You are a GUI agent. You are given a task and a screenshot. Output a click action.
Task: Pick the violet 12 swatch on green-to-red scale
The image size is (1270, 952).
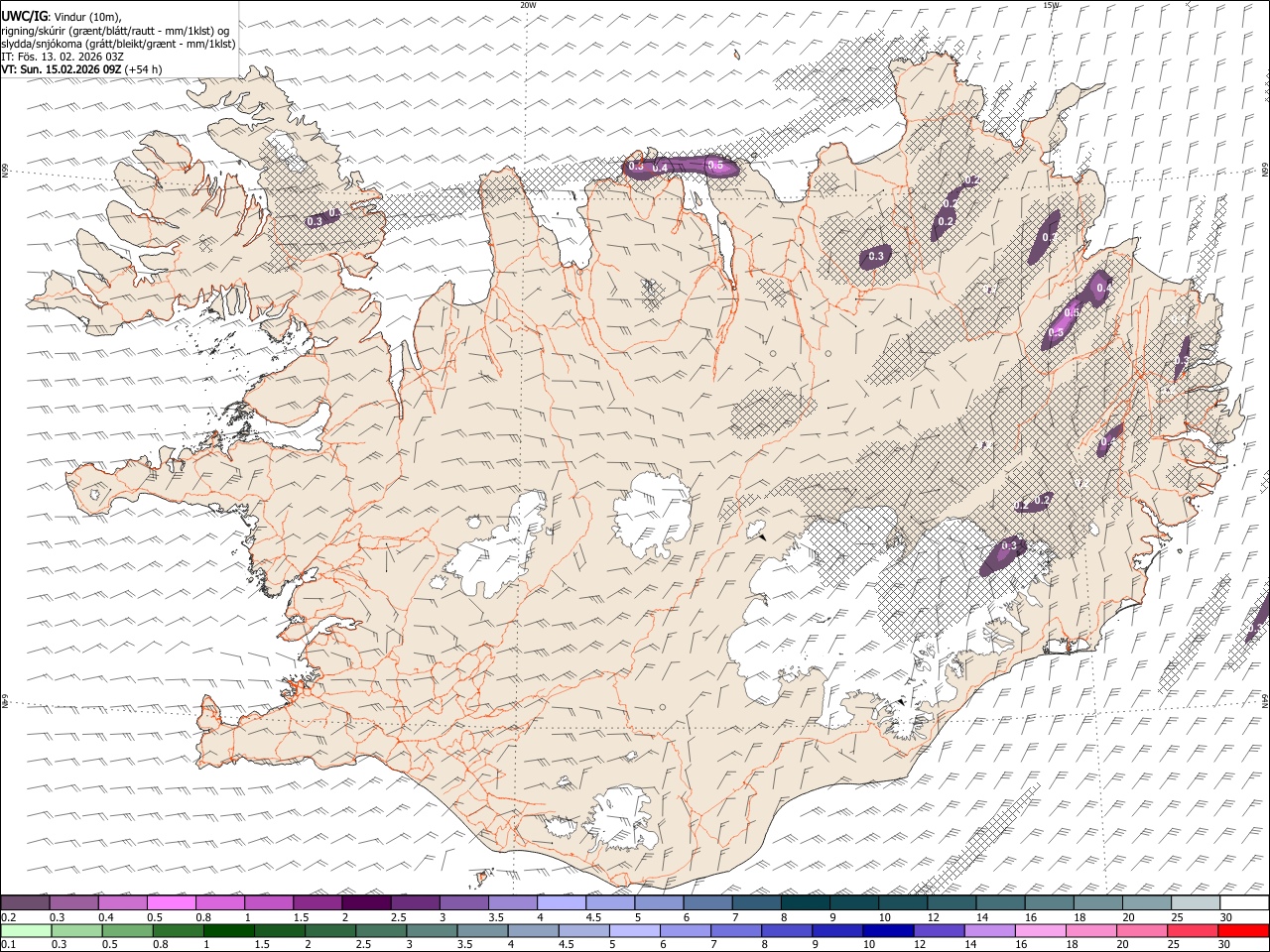coord(939,930)
